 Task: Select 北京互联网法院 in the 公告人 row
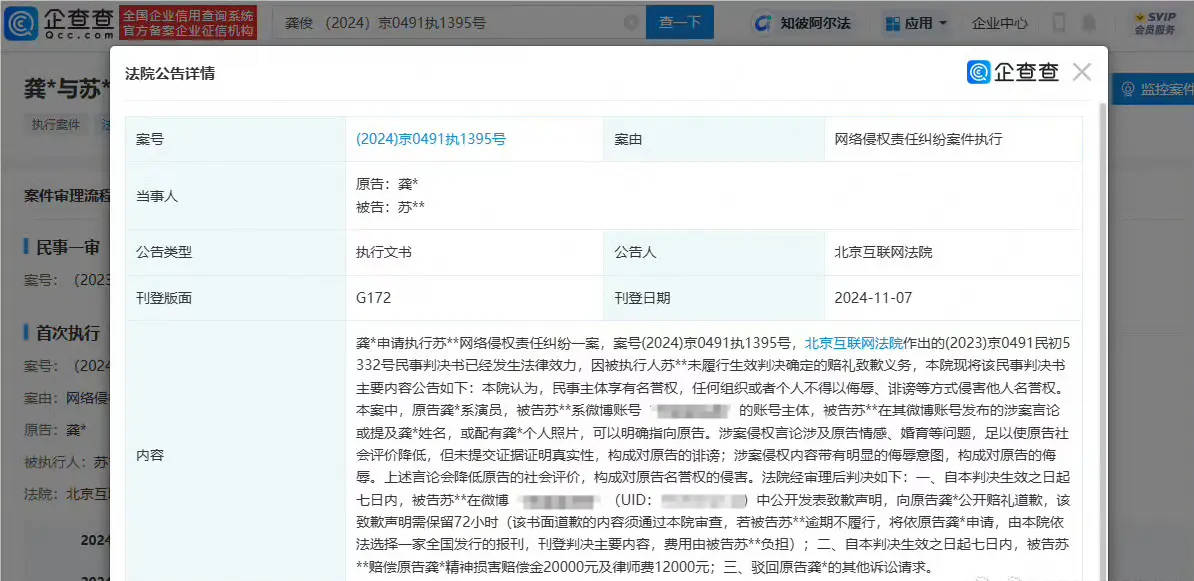tap(883, 253)
